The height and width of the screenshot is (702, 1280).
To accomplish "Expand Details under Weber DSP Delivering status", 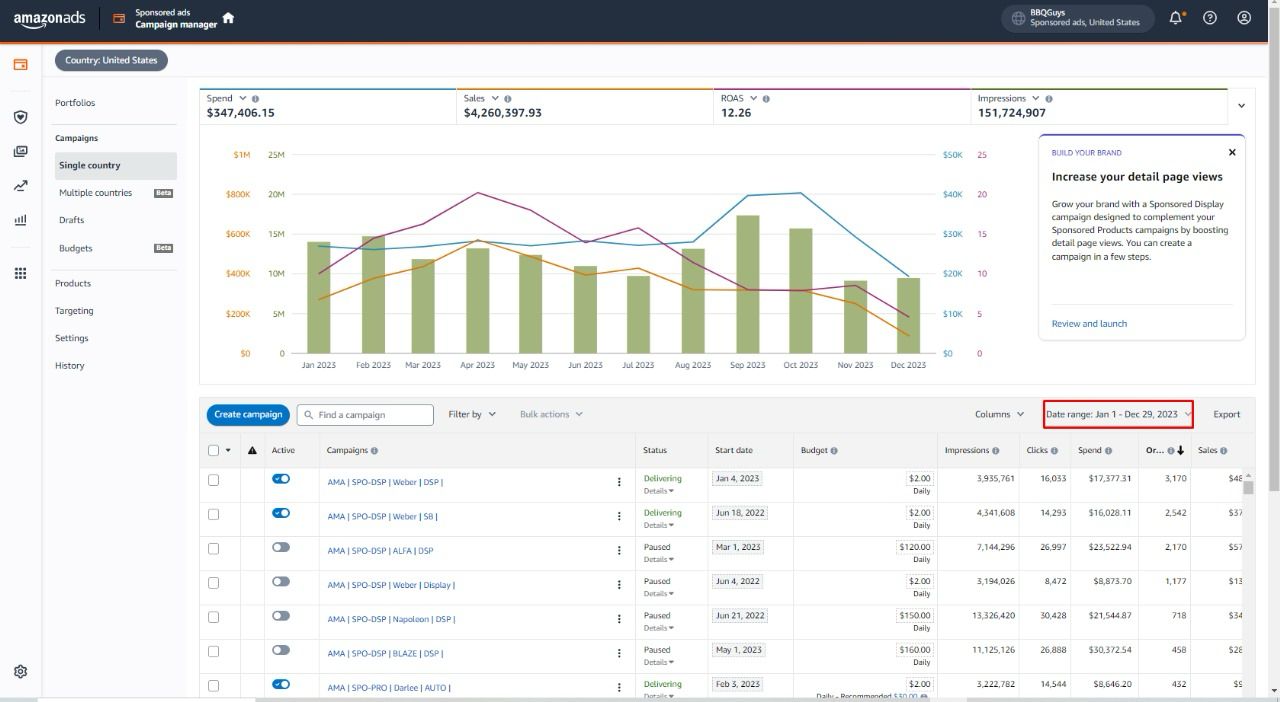I will coord(658,491).
